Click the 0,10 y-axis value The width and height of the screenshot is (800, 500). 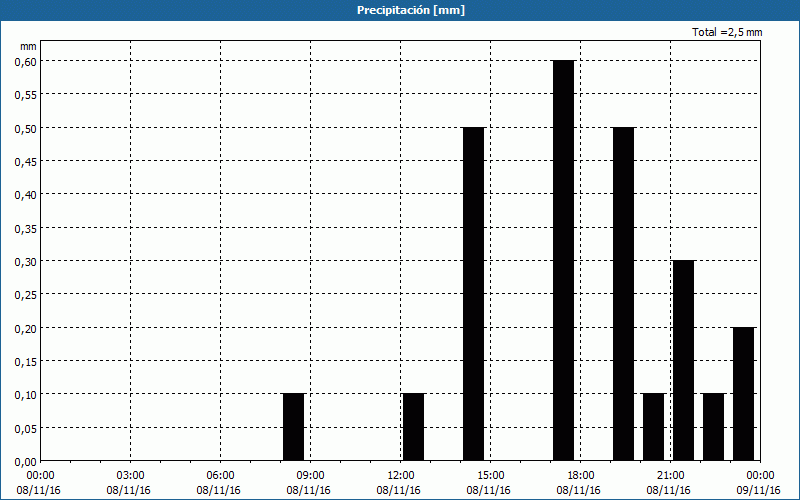pos(26,394)
